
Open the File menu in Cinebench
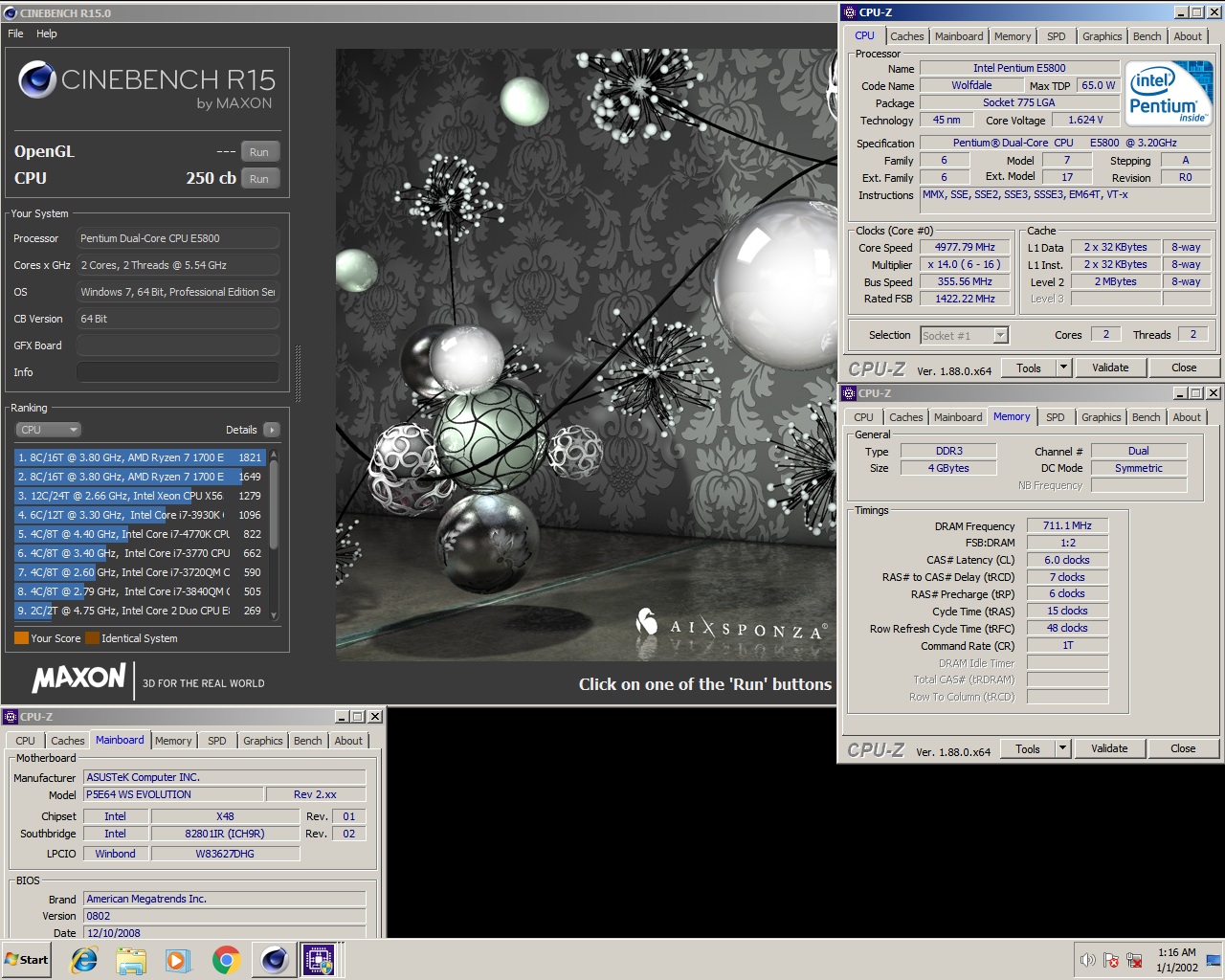point(15,33)
